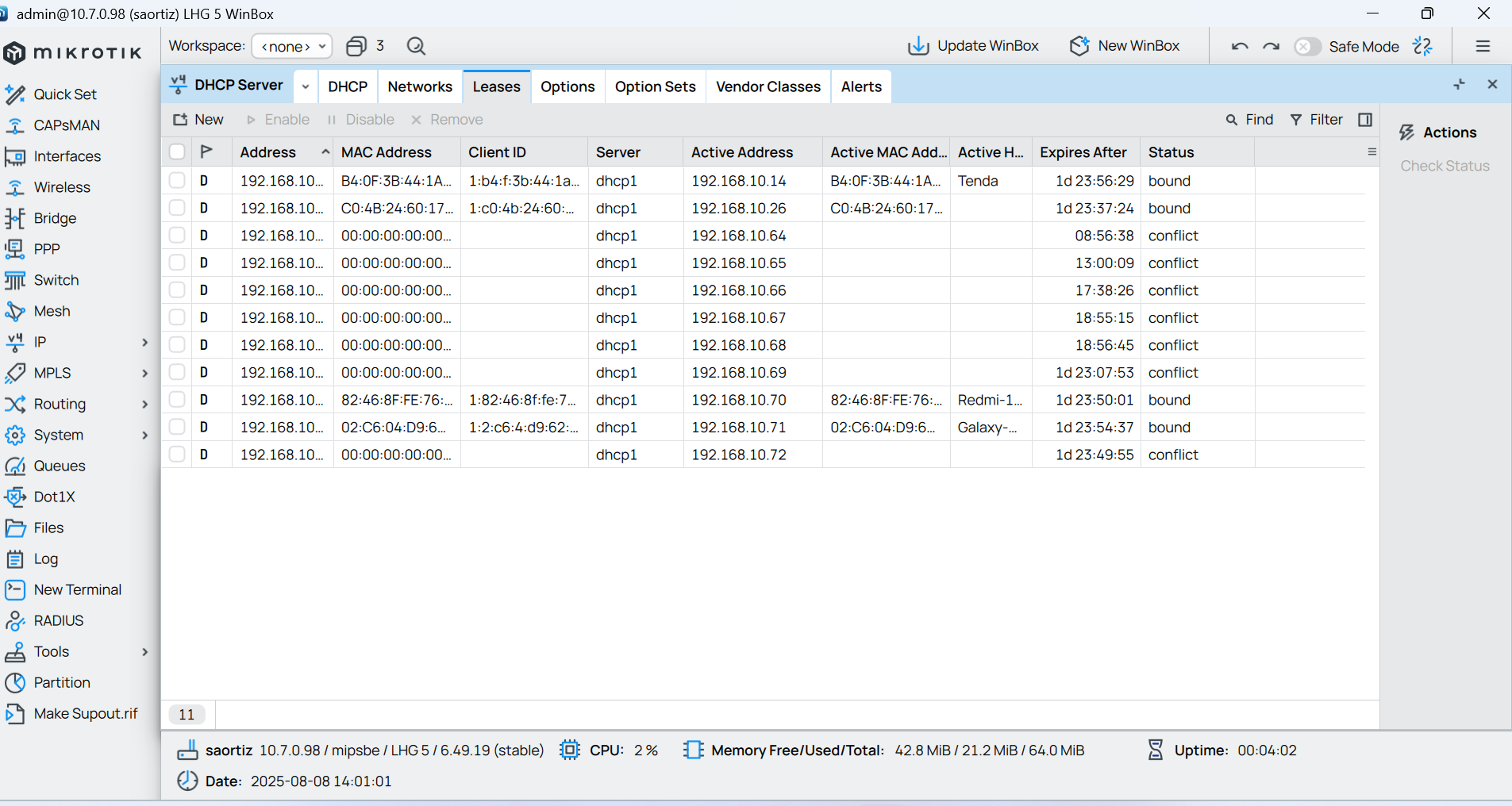
Task: Tick the select-all checkbox in table header
Action: [177, 152]
